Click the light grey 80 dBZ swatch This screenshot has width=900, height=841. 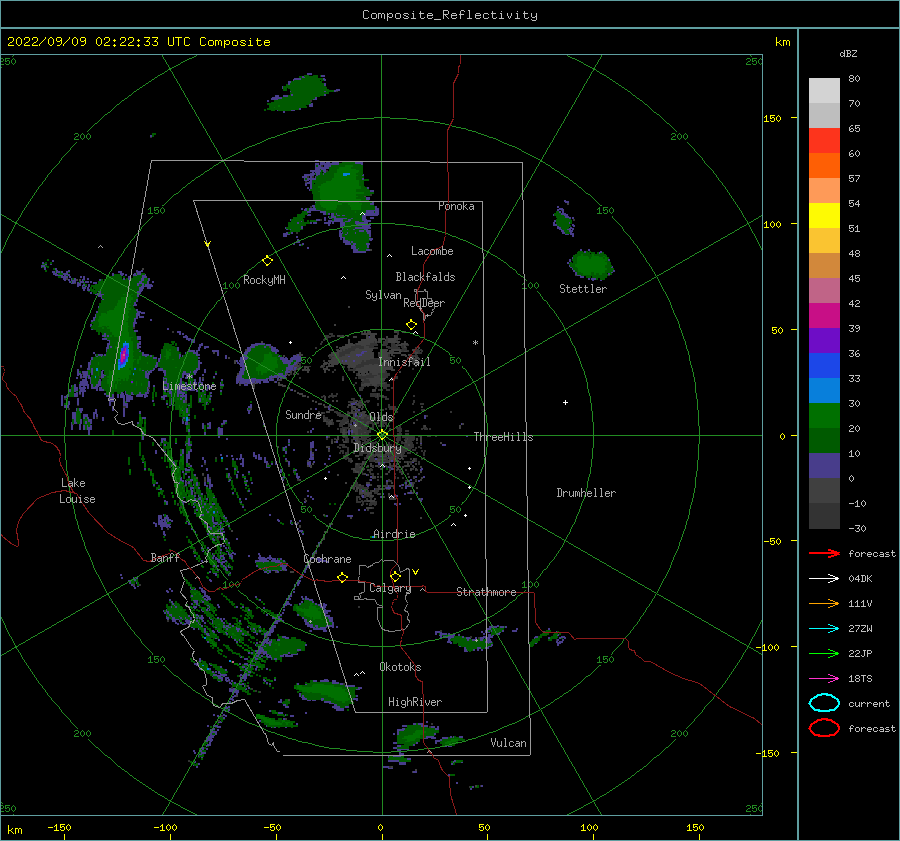(x=824, y=90)
